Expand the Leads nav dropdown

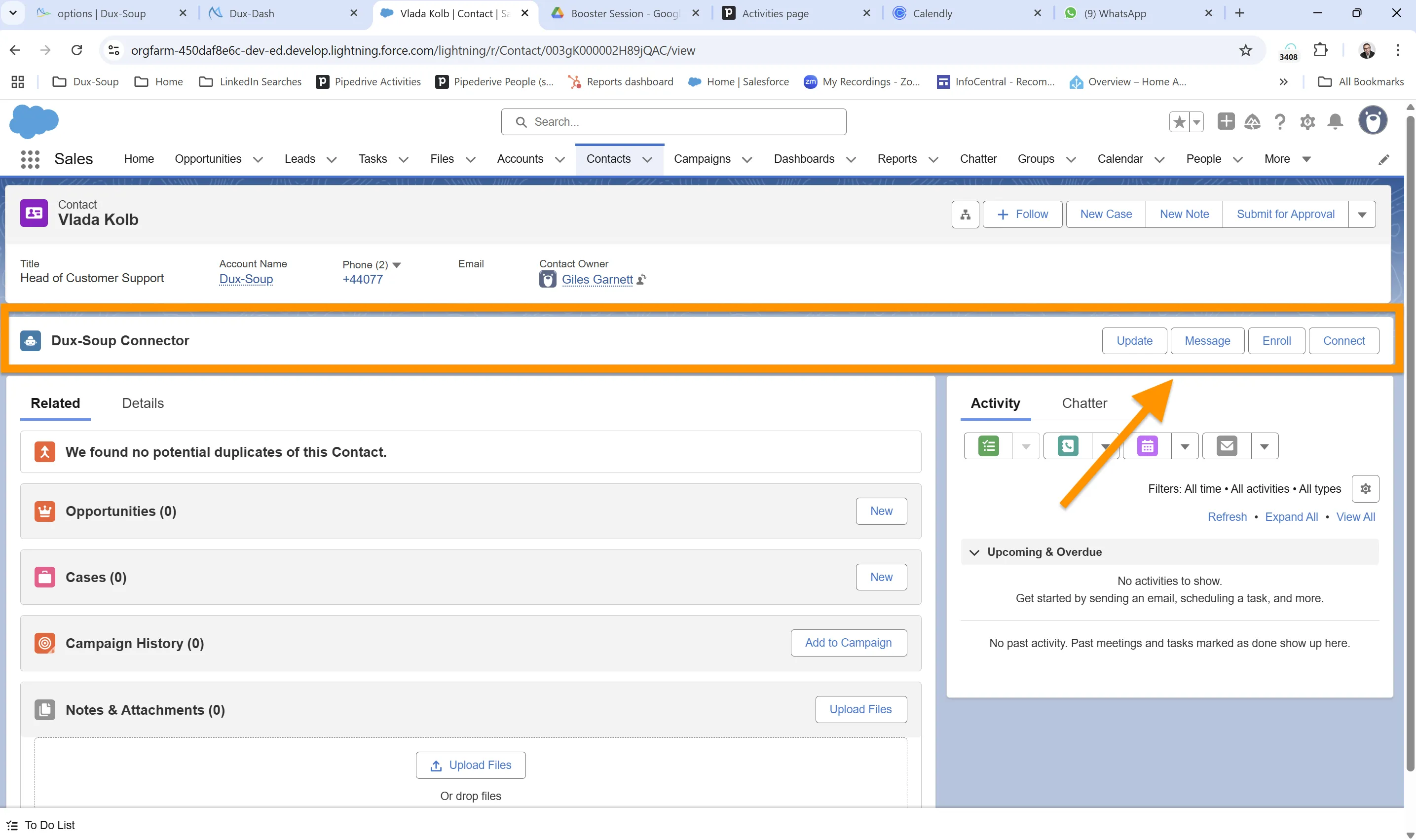[332, 160]
